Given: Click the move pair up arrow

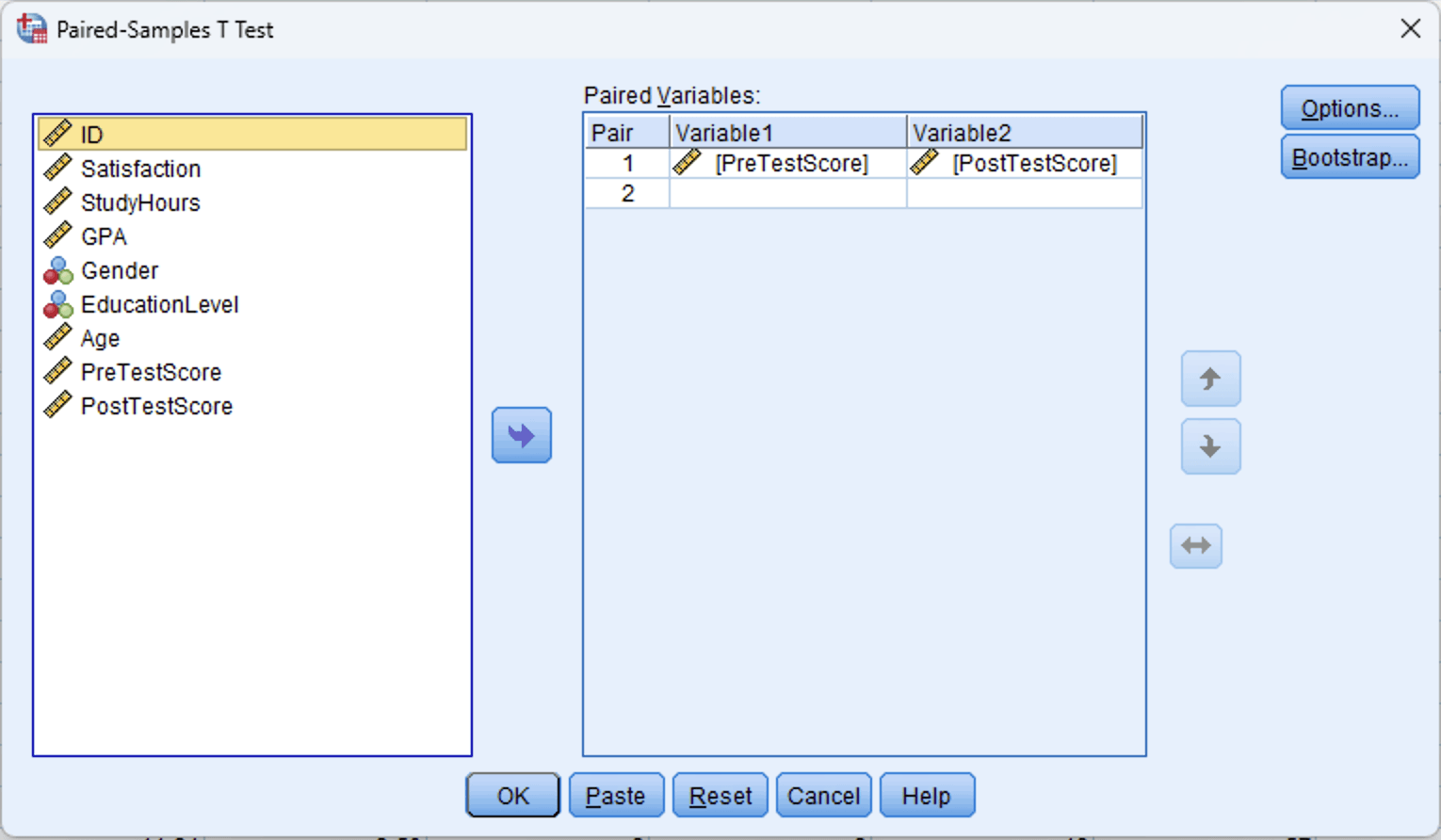Looking at the screenshot, I should (1210, 379).
